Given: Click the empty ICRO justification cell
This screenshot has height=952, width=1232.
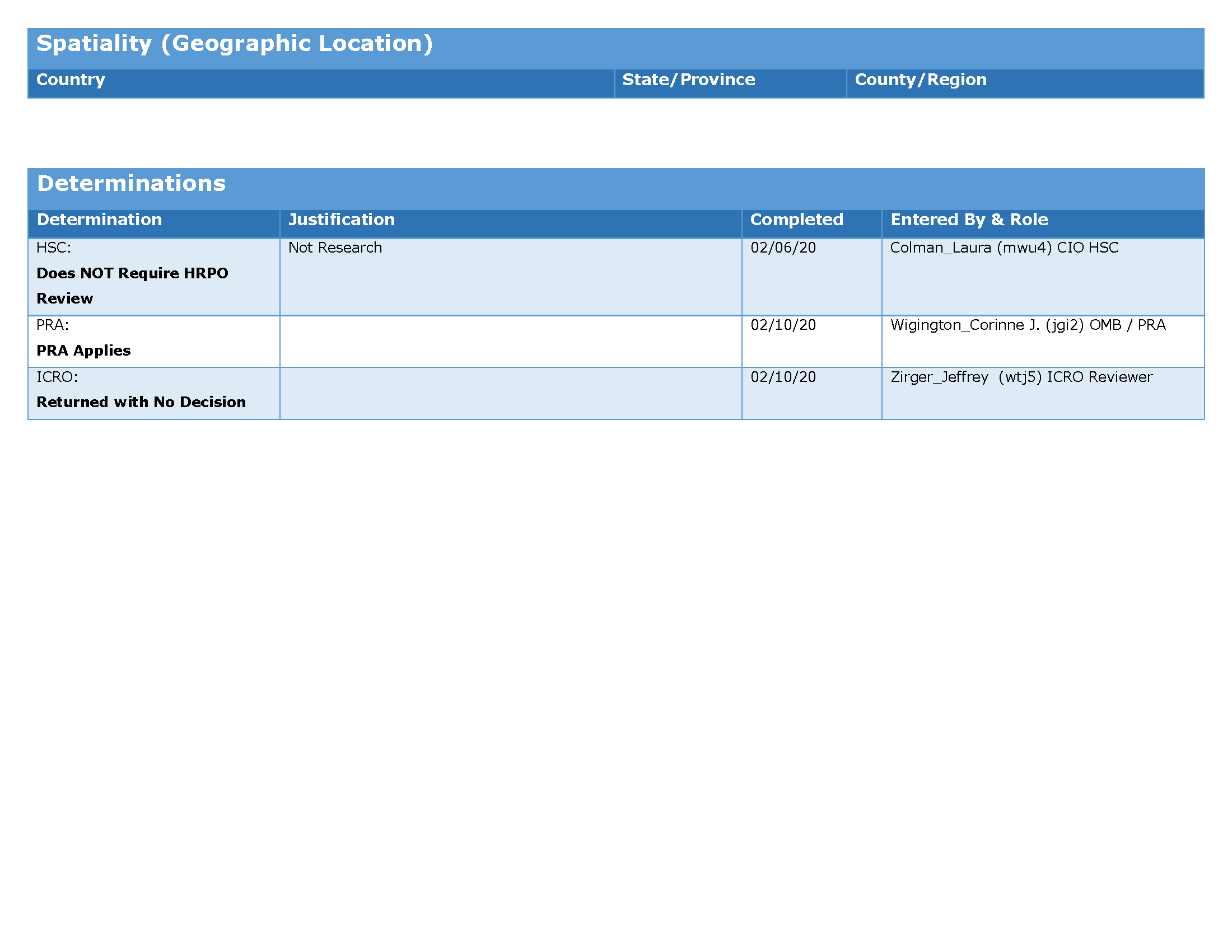Looking at the screenshot, I should [x=511, y=393].
